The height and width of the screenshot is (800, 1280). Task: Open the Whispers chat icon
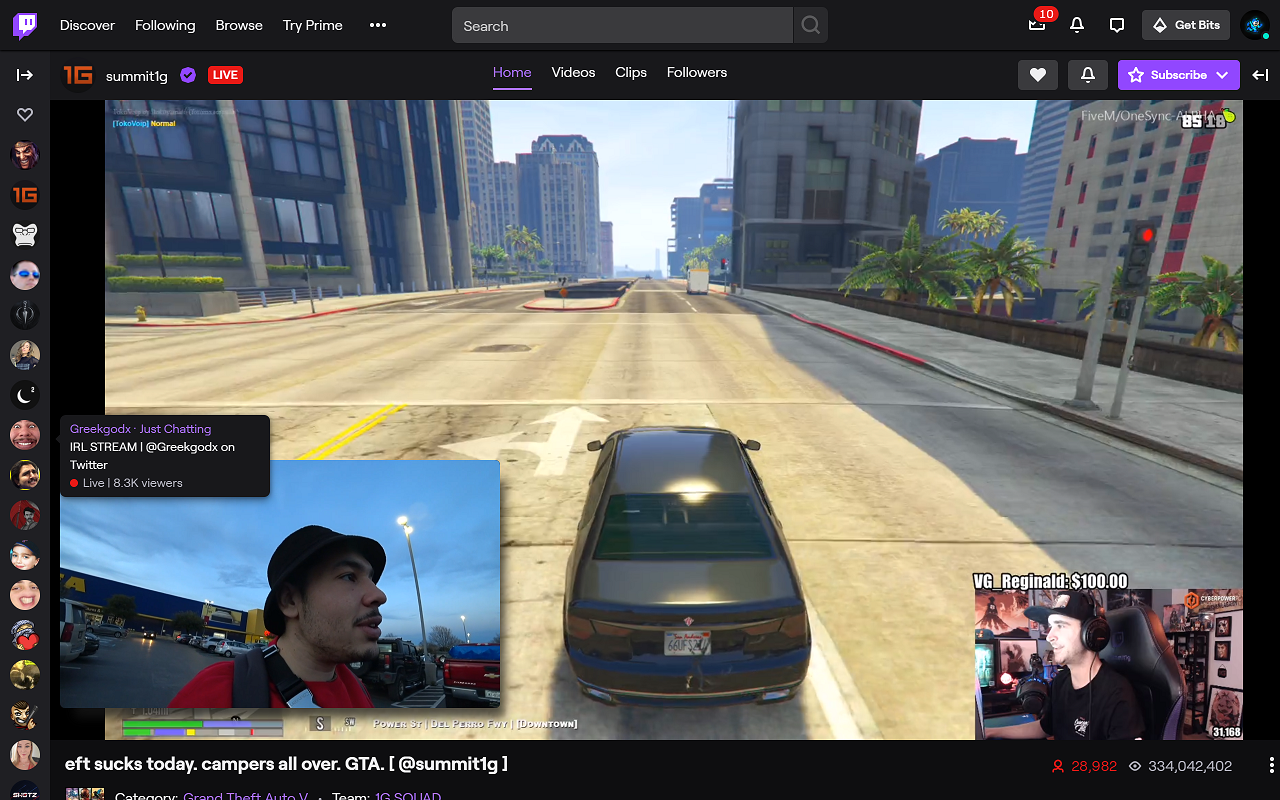1117,25
